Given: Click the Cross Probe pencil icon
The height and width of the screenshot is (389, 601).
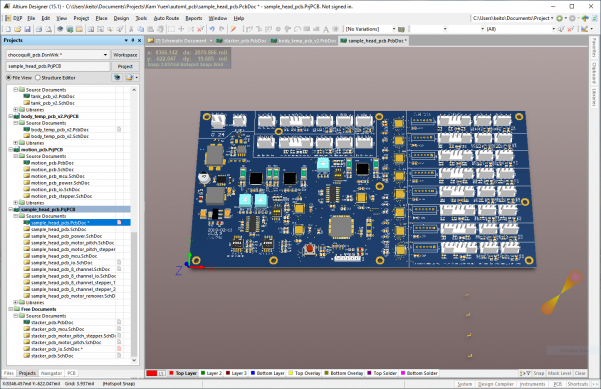Looking at the screenshot, I should [x=233, y=29].
